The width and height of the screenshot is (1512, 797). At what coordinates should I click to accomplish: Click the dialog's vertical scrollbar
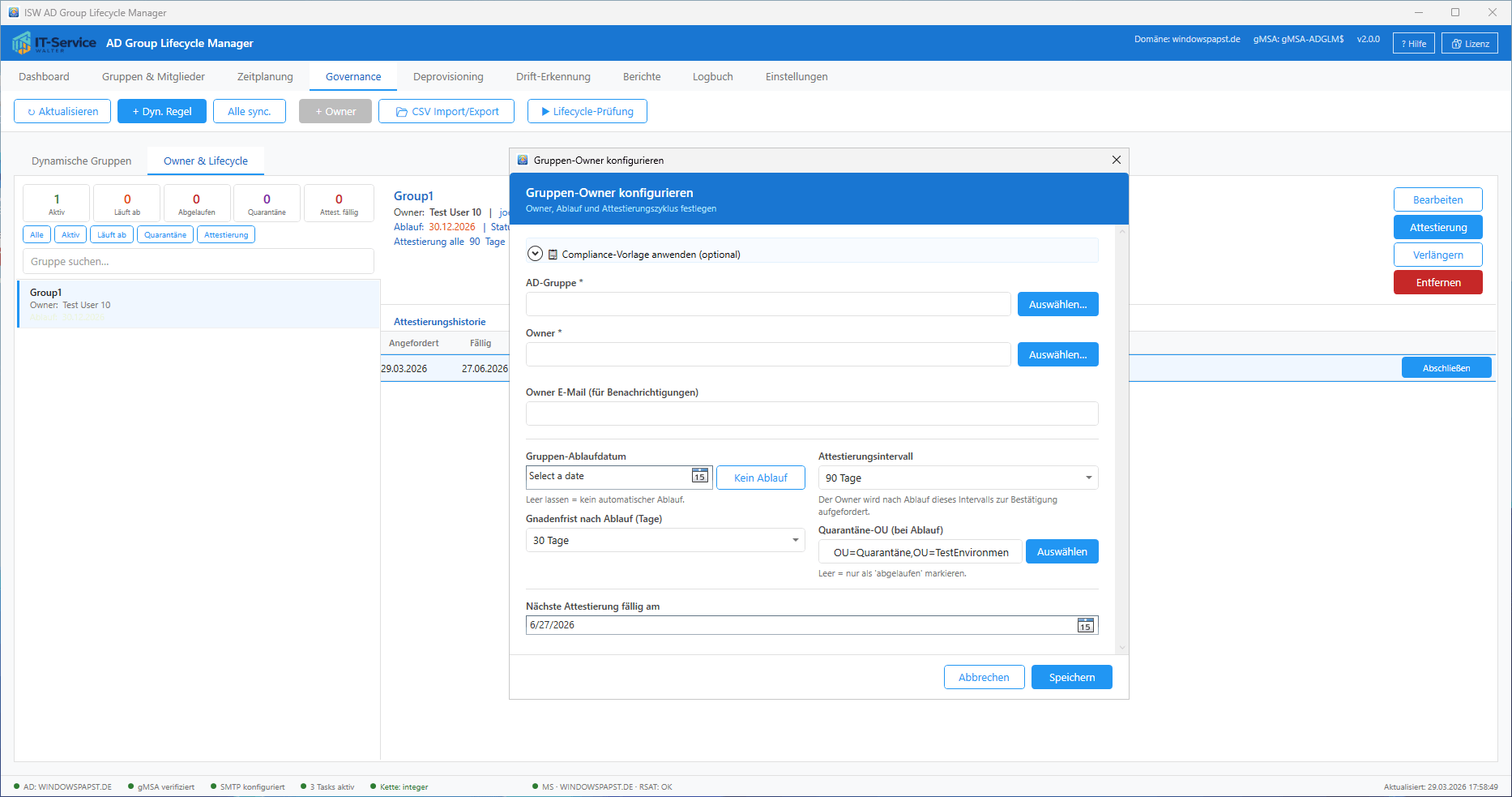coord(1122,438)
